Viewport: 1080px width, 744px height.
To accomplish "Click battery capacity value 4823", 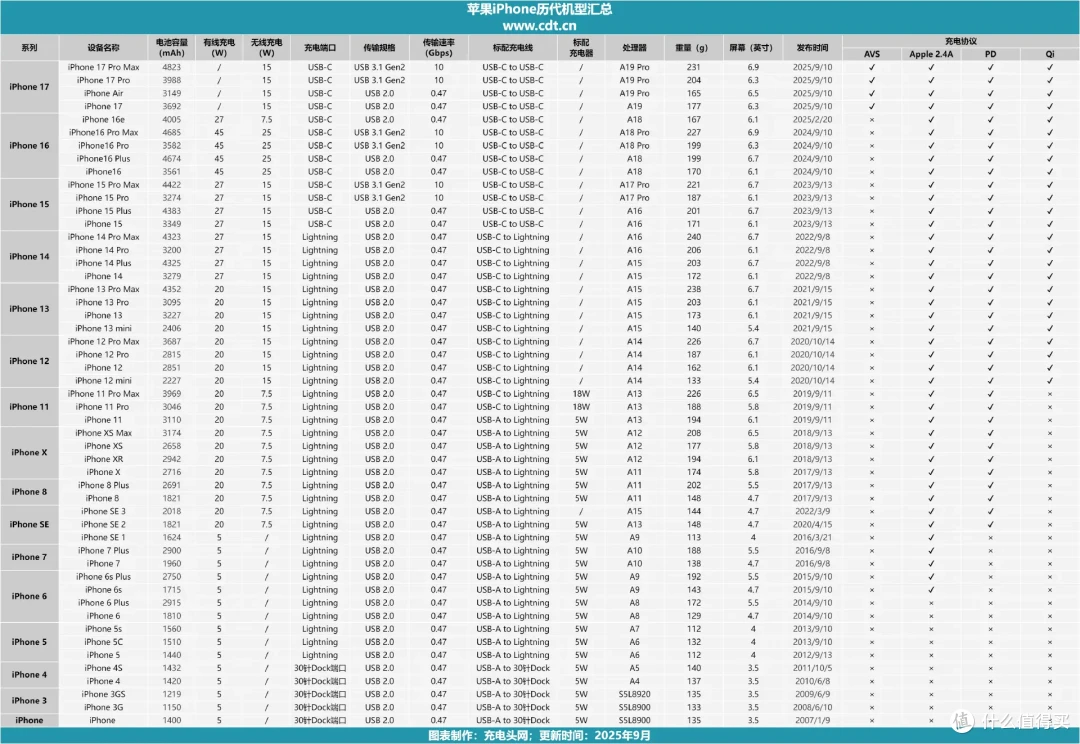I will 172,67.
